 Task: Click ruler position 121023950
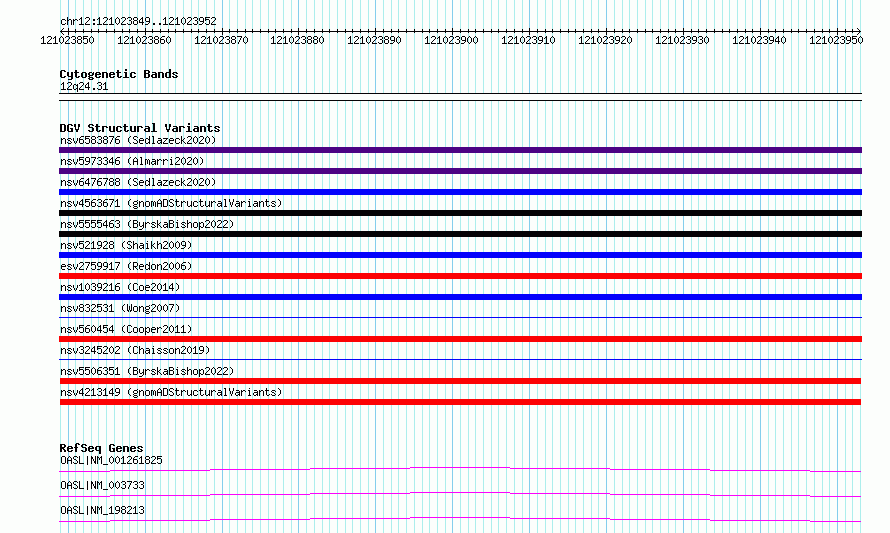837,40
